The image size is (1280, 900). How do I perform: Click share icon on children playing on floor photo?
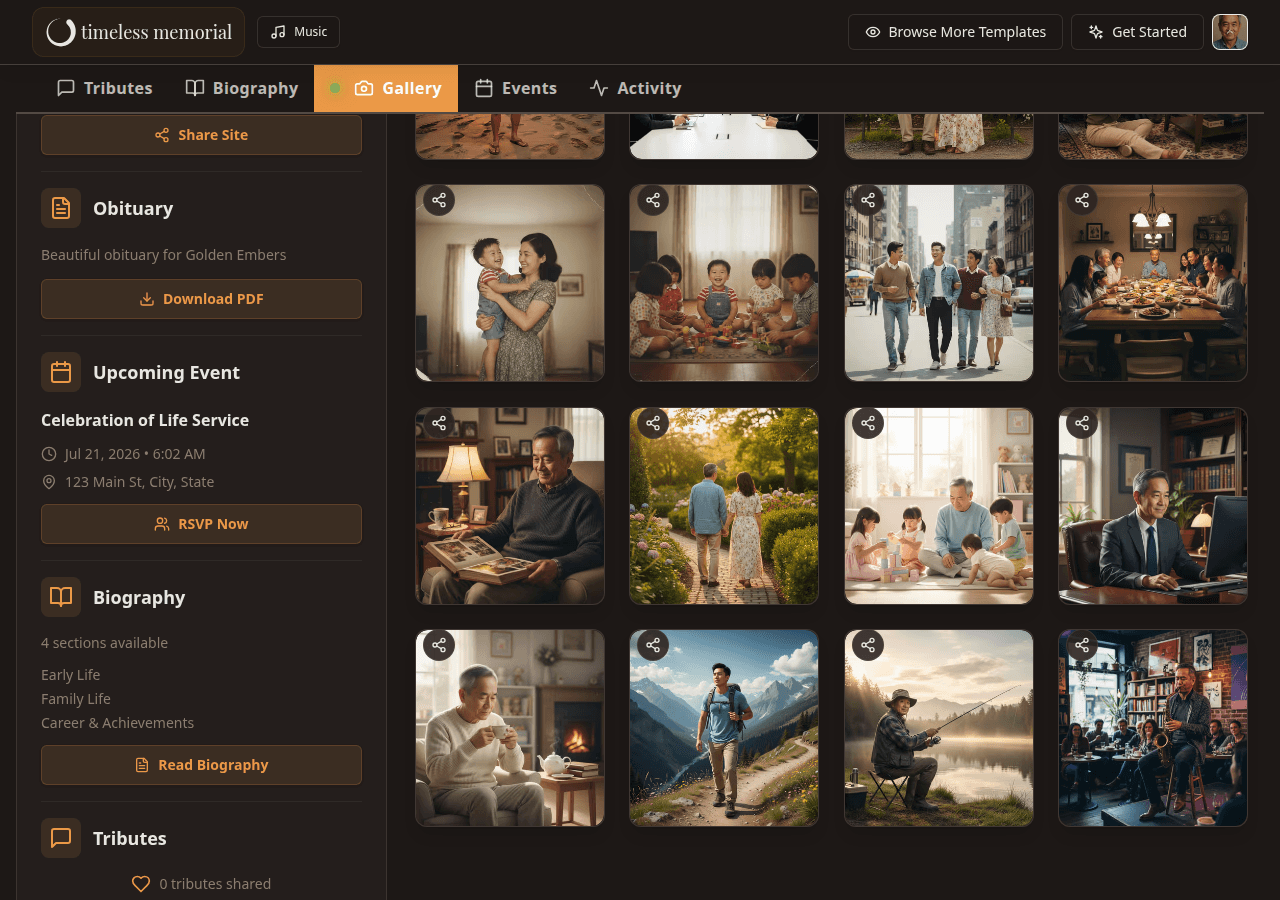653,200
